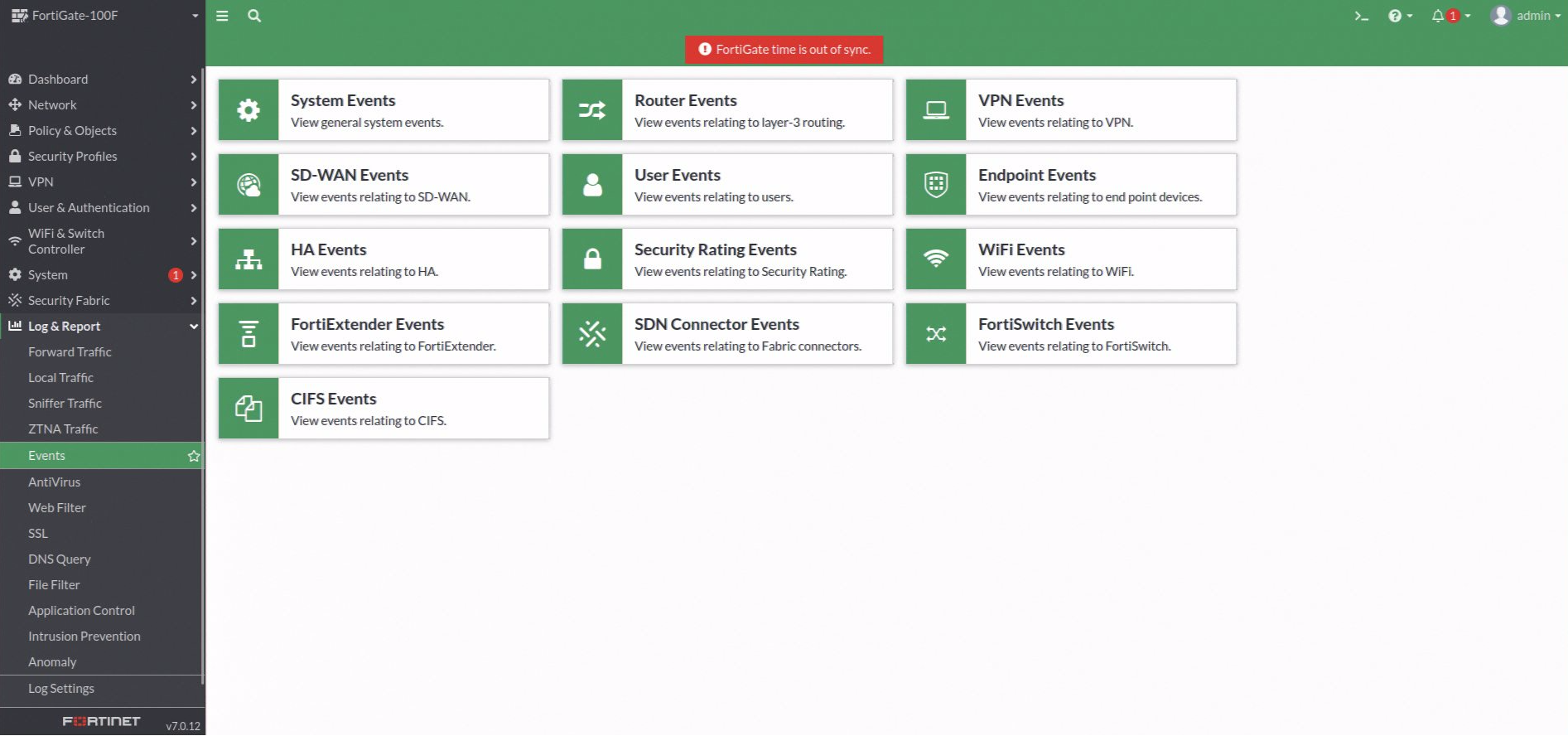Open the Endpoint Events card title
Screen dimensions: 1568x736
click(x=1036, y=175)
